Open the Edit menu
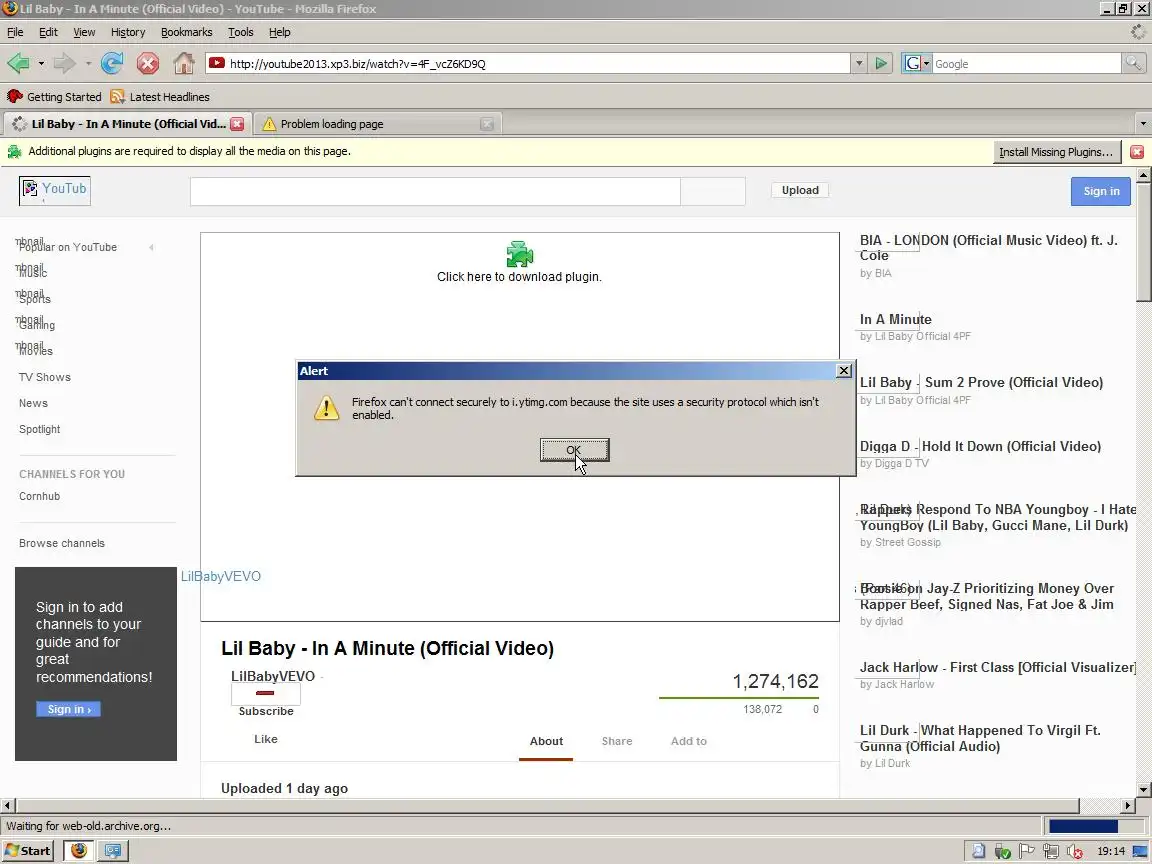1152x864 pixels. (x=48, y=32)
